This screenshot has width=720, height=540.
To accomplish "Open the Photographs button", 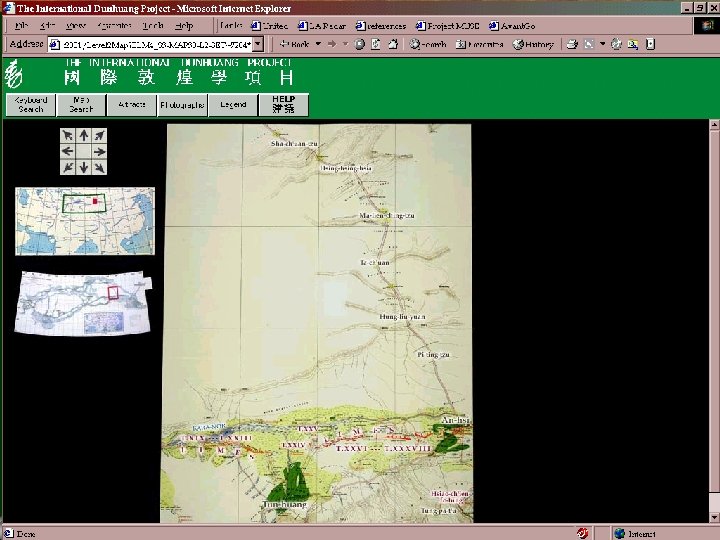I will [182, 105].
